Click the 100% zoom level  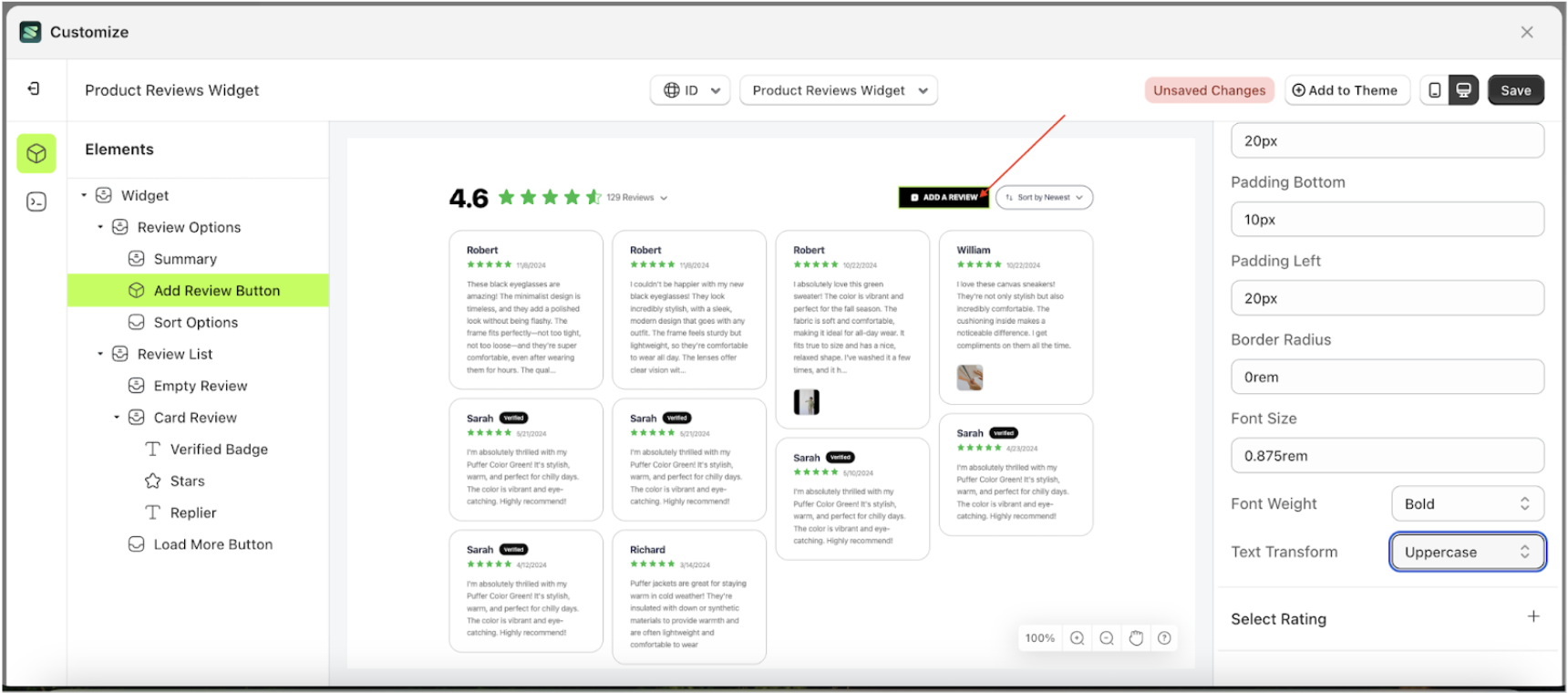pyautogui.click(x=1039, y=638)
